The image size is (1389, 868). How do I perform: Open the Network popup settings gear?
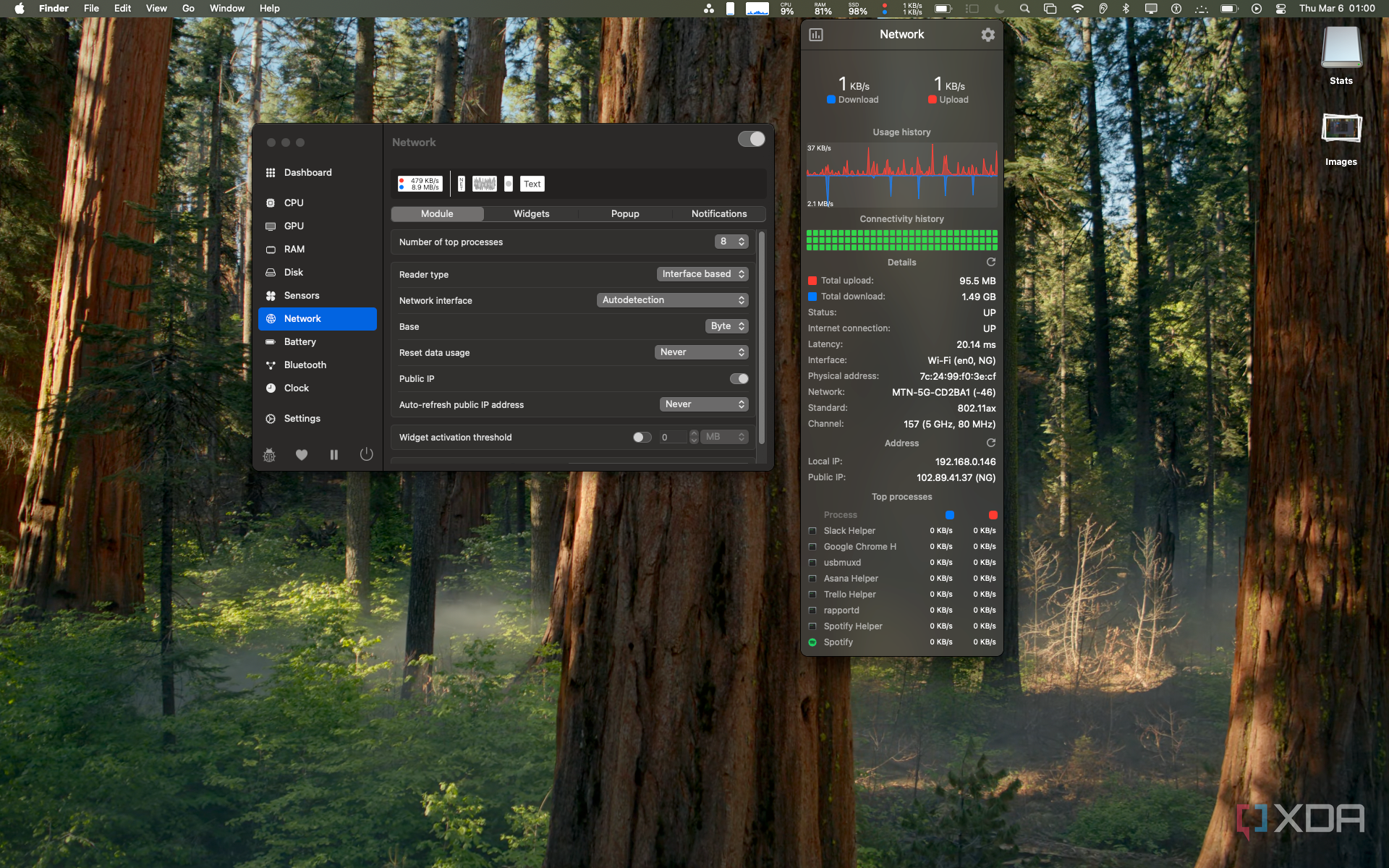click(x=987, y=35)
